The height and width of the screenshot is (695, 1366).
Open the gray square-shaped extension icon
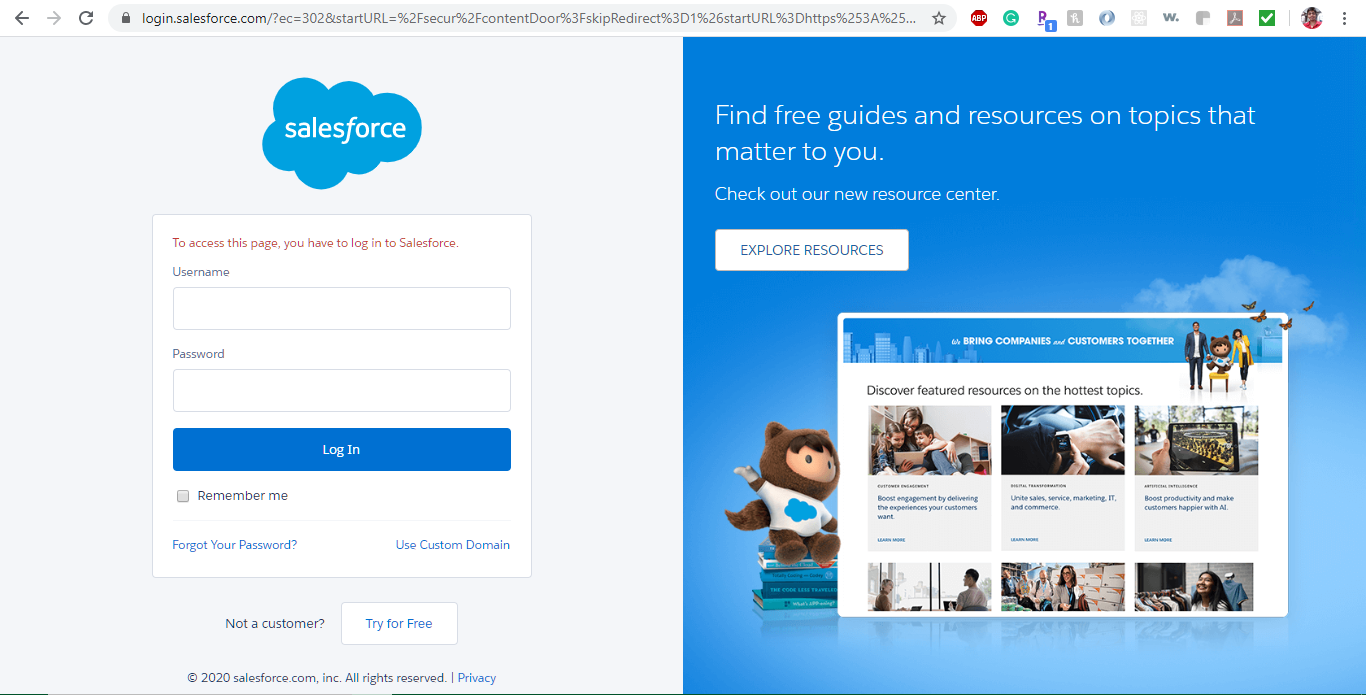click(1203, 18)
